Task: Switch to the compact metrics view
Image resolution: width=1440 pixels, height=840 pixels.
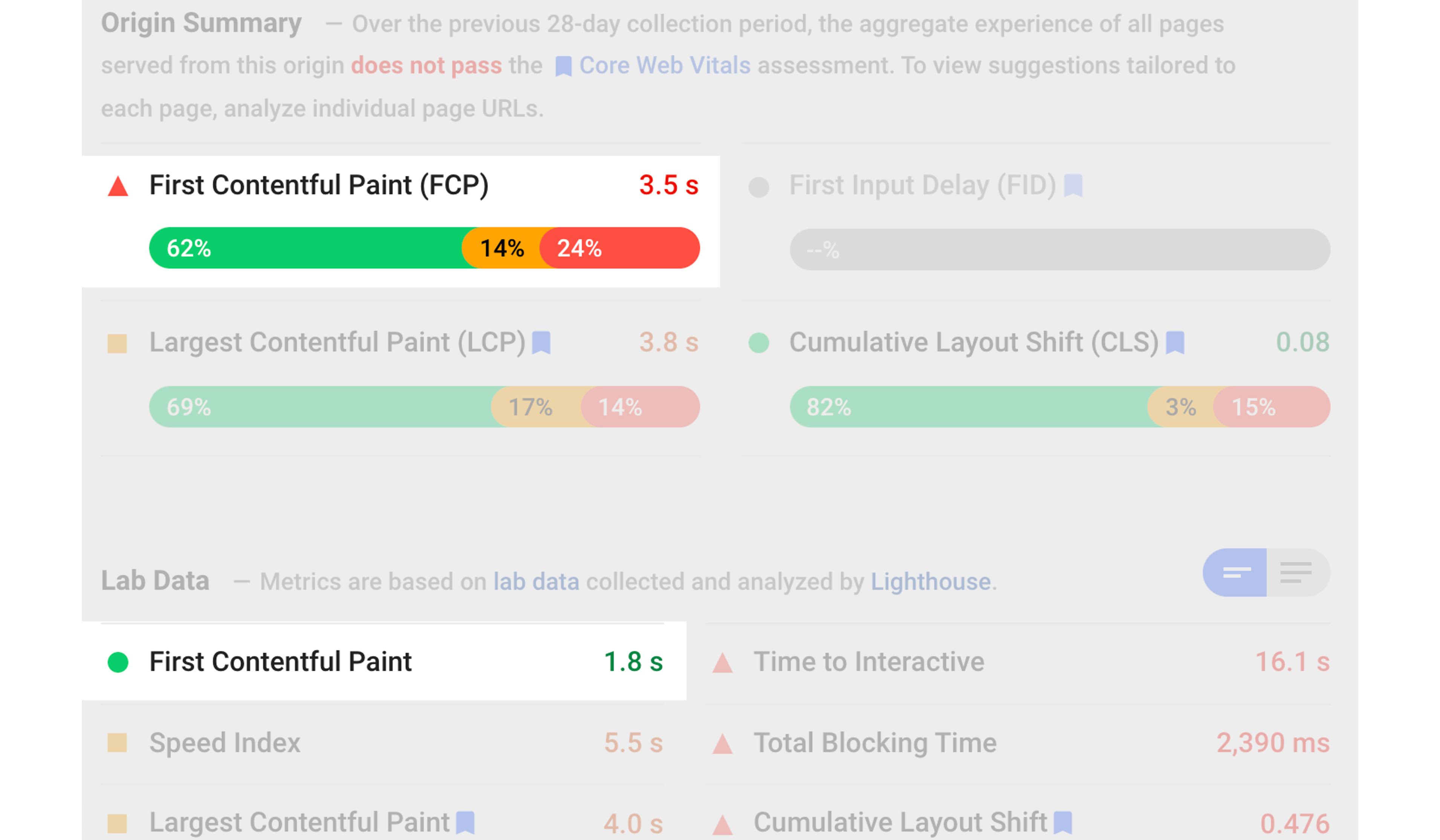Action: [1235, 572]
